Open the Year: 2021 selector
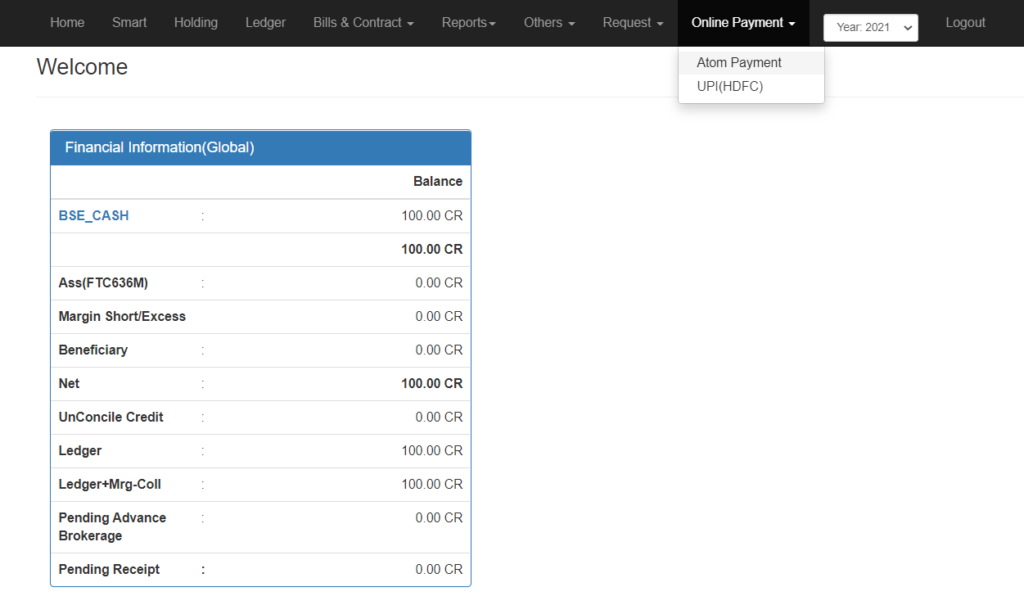The height and width of the screenshot is (596, 1024). pyautogui.click(x=871, y=27)
